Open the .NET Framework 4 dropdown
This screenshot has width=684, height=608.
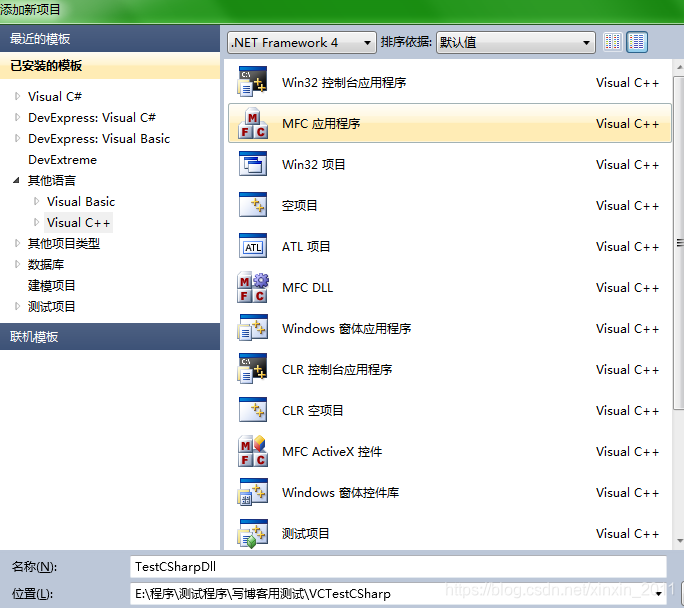coord(301,43)
